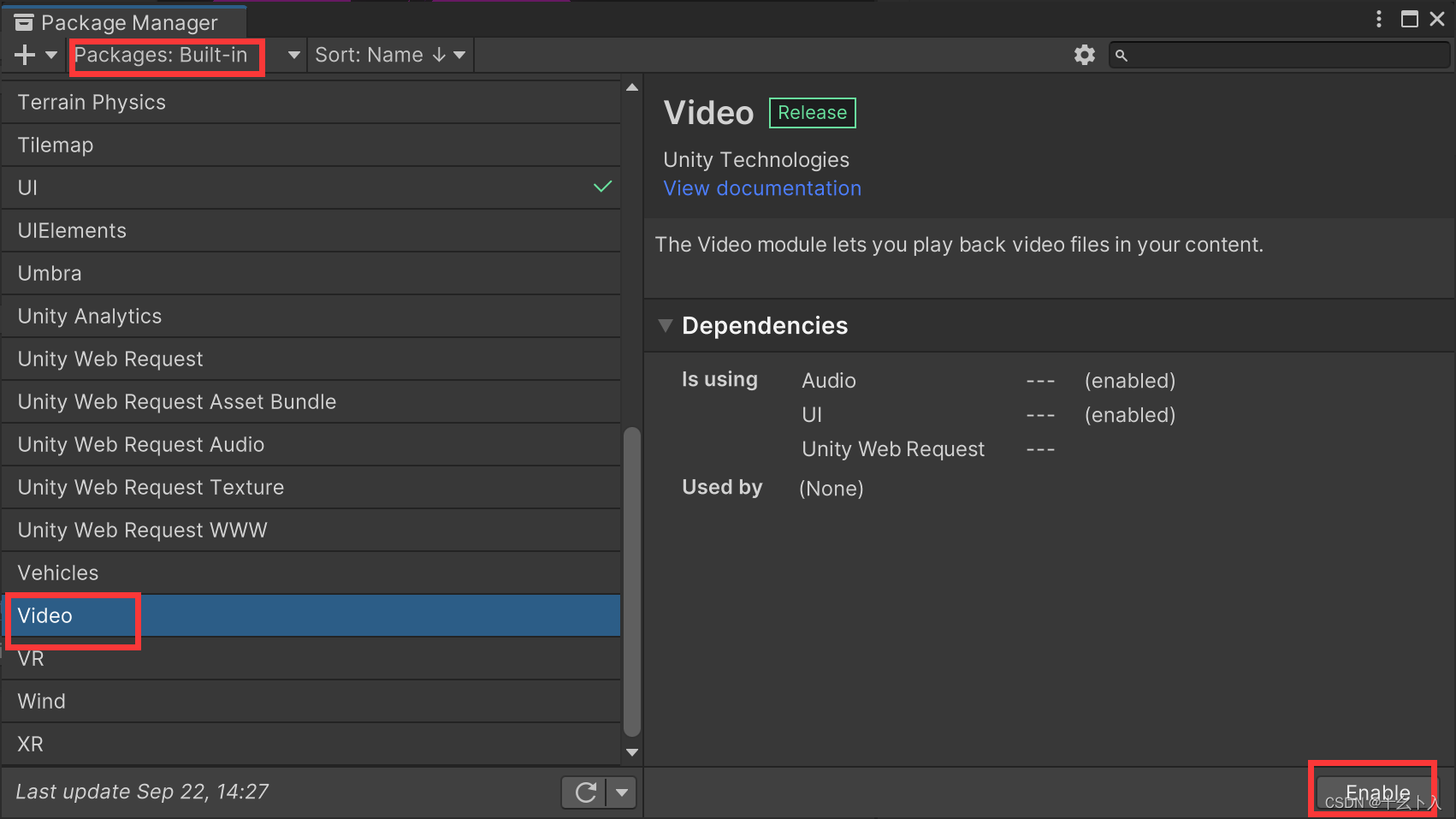Viewport: 1456px width, 819px height.
Task: Click the plus add-package icon
Action: tap(25, 55)
